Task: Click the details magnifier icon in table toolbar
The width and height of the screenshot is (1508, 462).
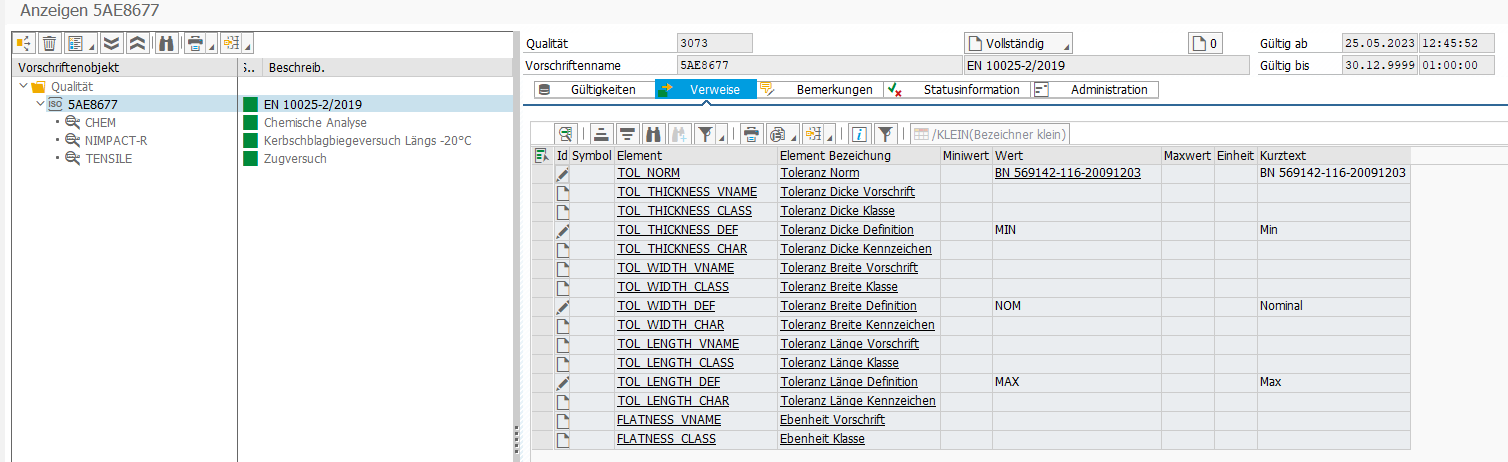Action: tap(567, 134)
